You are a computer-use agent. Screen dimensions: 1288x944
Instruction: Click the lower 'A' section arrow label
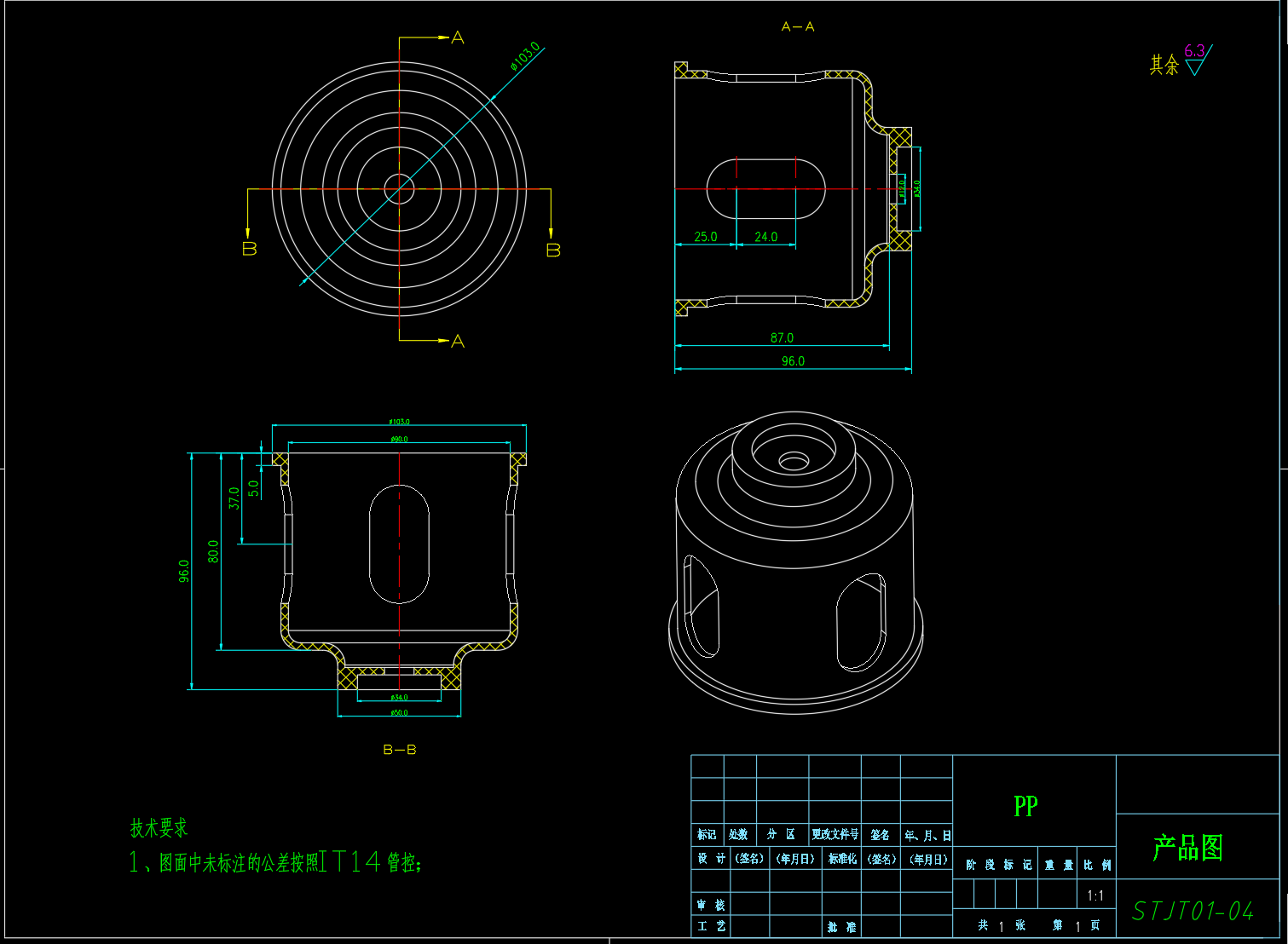(x=458, y=342)
